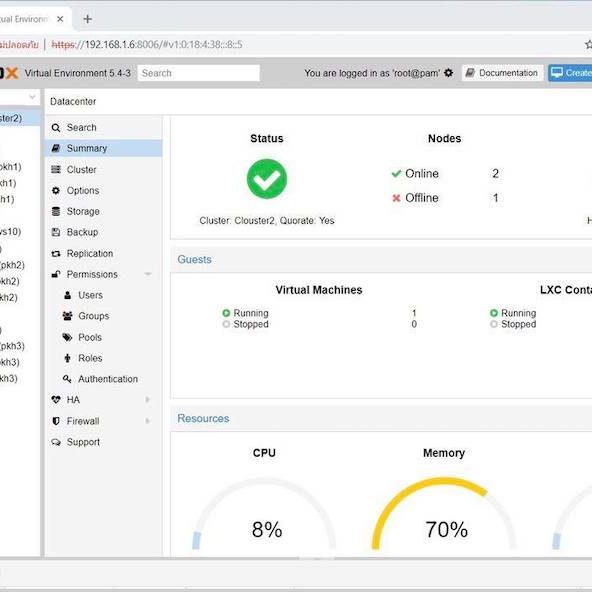Open the Cluster menu item
Screen dimensions: 592x592
pos(103,170)
